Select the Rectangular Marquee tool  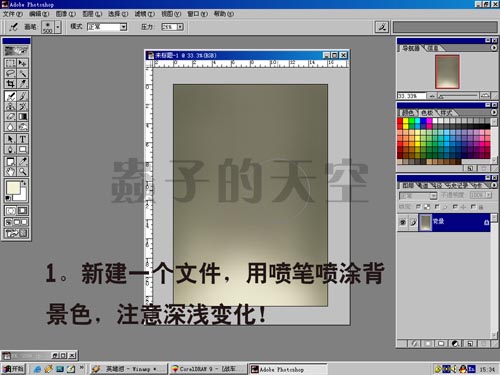click(10, 63)
